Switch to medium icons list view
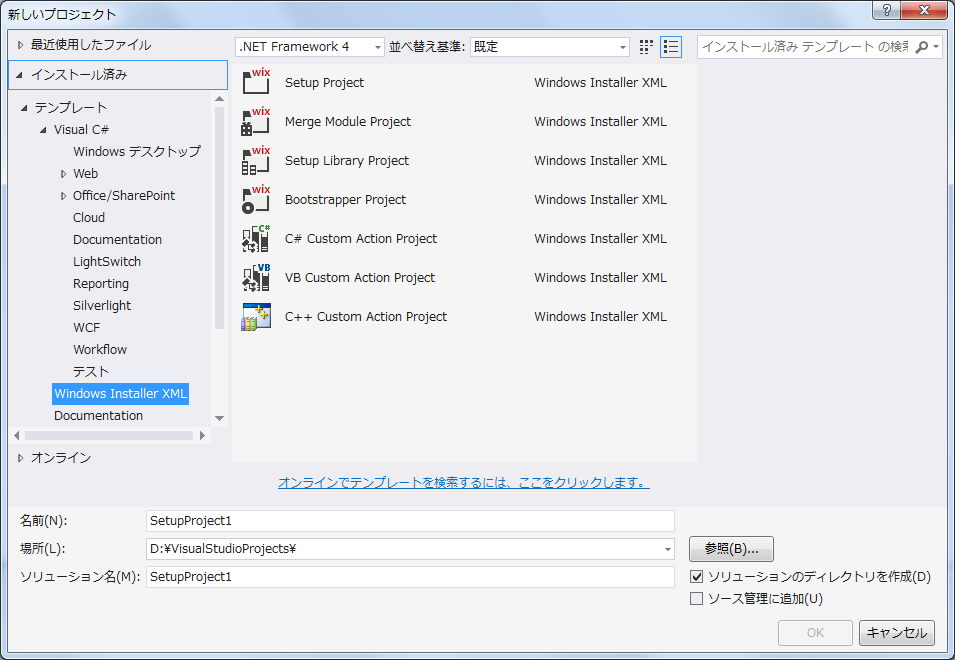The width and height of the screenshot is (955, 660). [x=670, y=47]
